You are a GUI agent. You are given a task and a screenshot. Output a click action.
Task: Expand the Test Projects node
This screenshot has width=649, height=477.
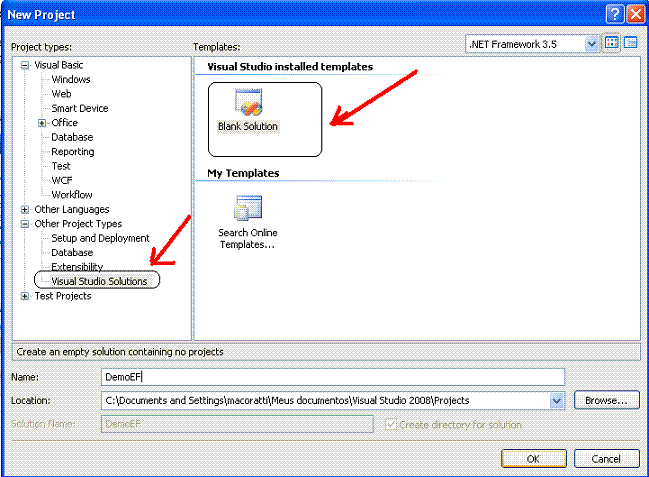pyautogui.click(x=25, y=296)
